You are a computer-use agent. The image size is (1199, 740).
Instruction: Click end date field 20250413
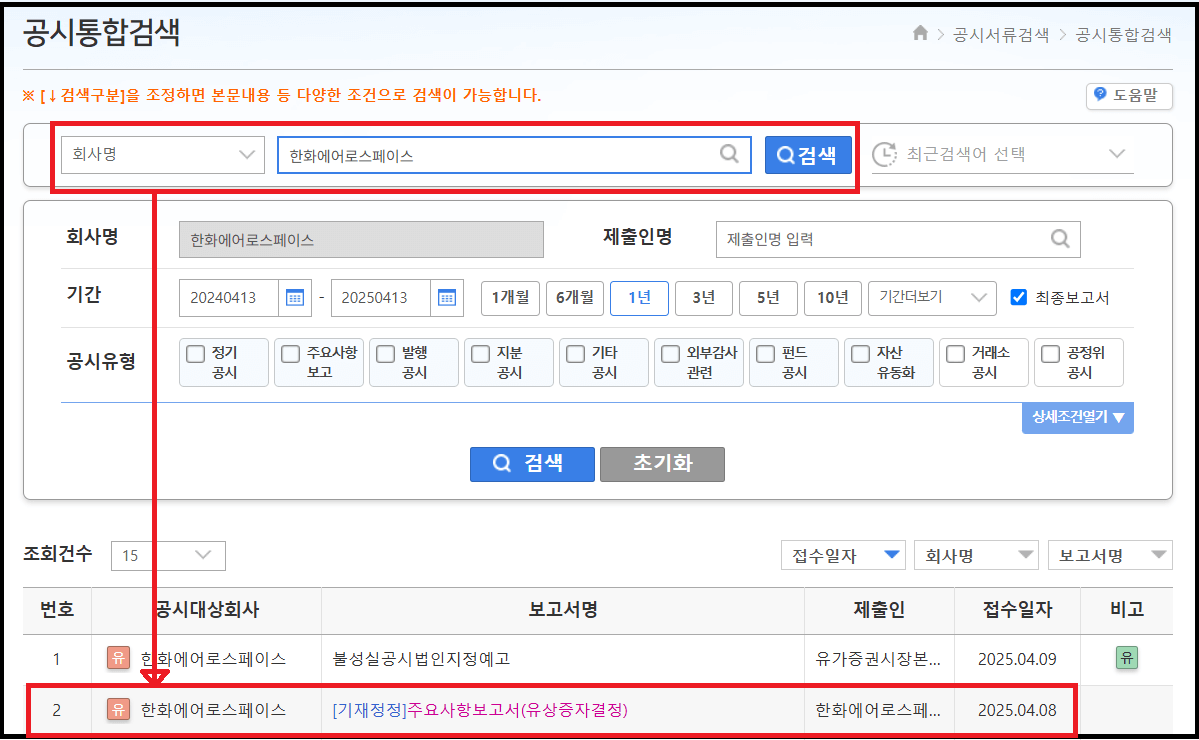[380, 298]
